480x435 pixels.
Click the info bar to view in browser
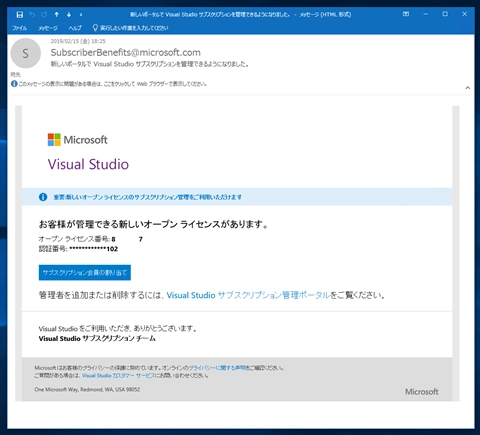click(x=112, y=84)
